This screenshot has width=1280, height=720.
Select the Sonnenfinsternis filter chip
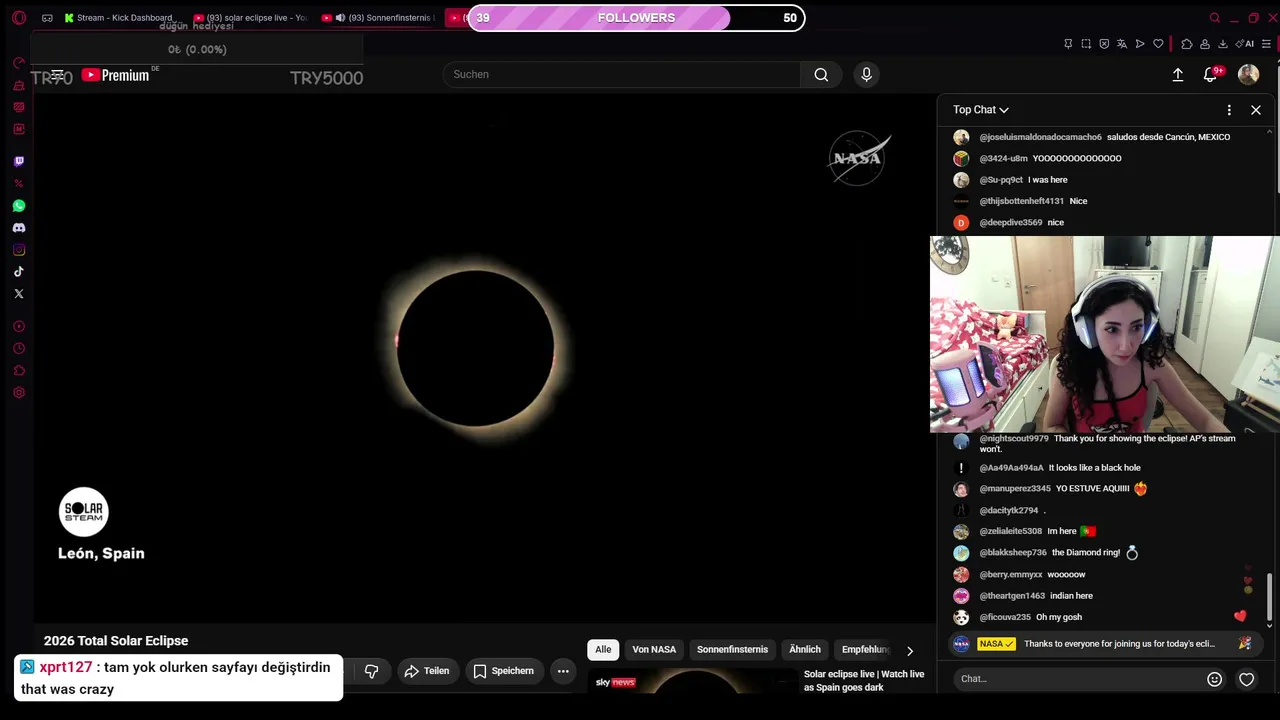click(732, 650)
